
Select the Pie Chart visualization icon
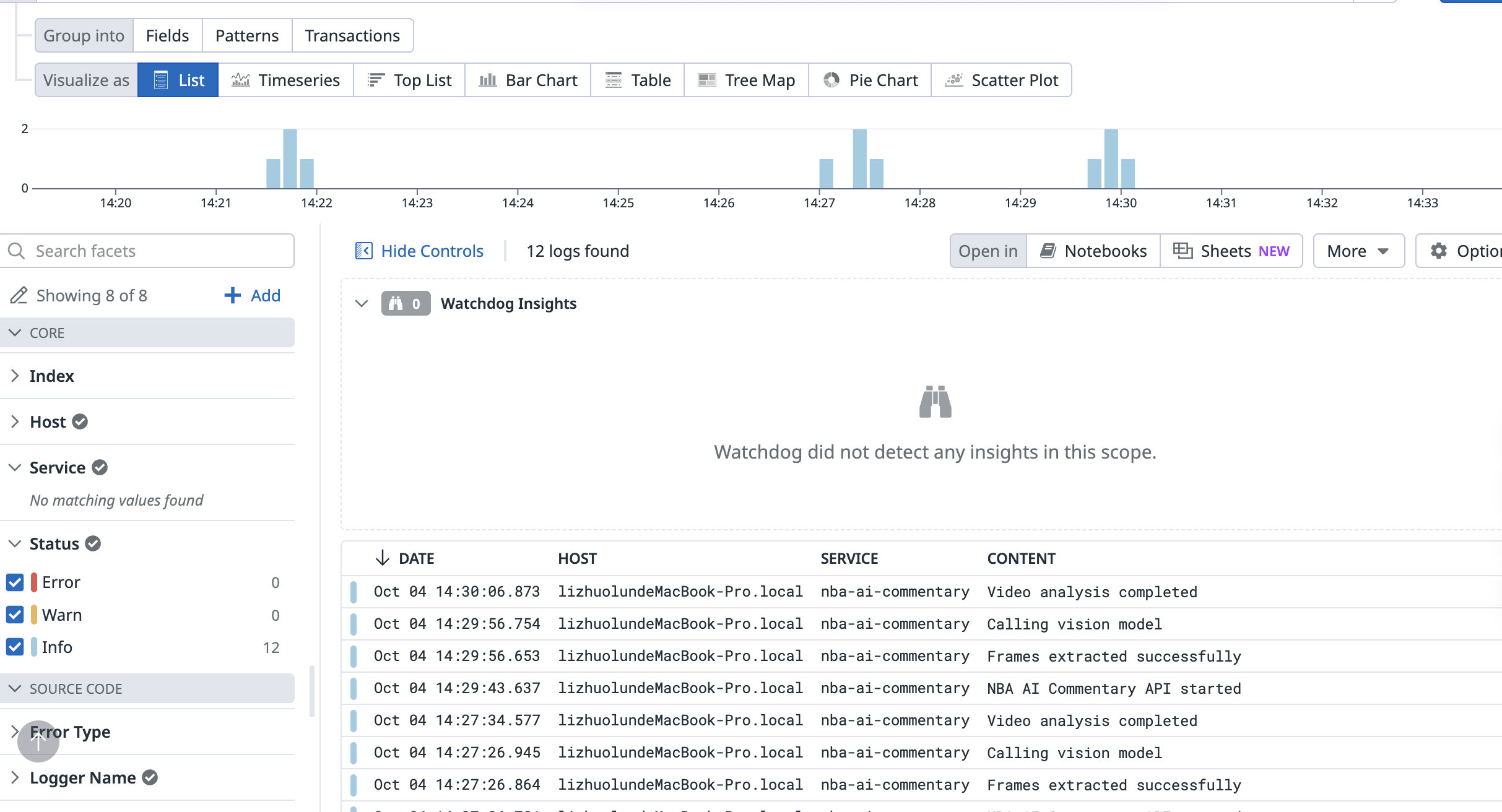[831, 80]
